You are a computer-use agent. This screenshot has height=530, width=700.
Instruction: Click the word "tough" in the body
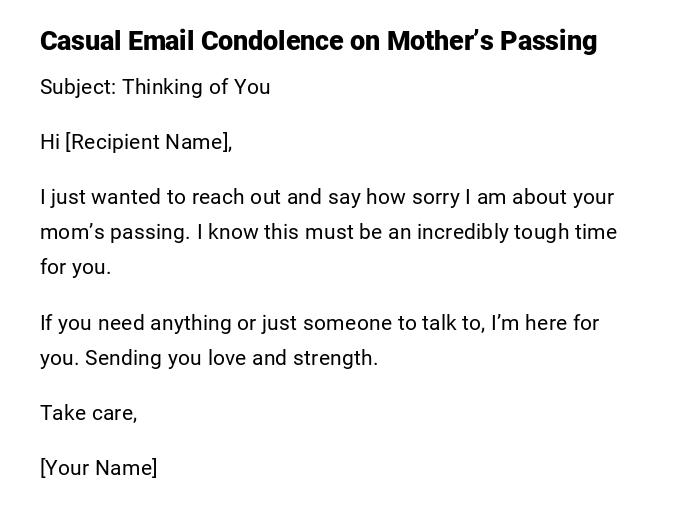coord(541,232)
